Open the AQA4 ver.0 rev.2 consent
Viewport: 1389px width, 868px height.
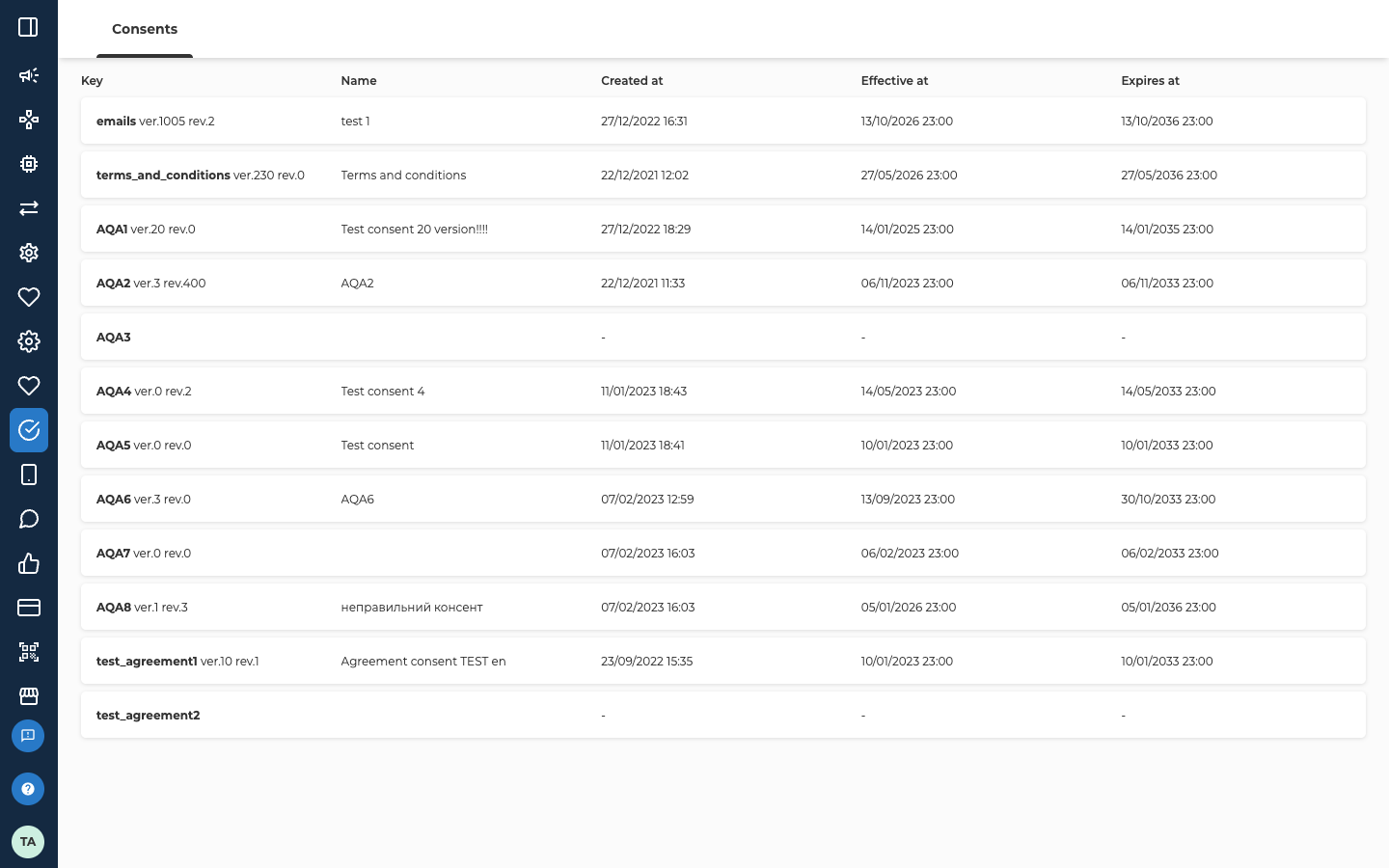(723, 391)
